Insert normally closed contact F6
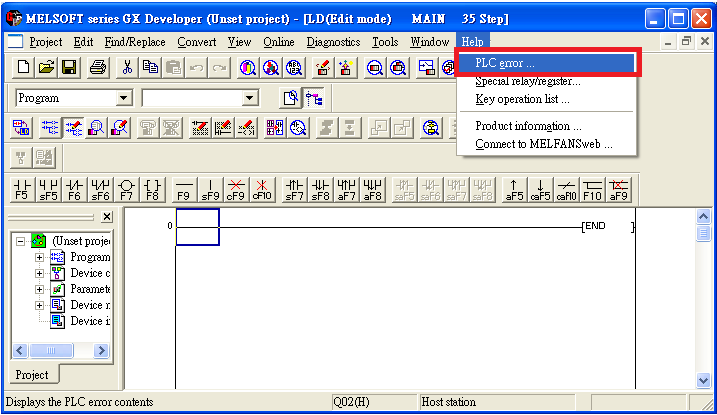 tap(74, 190)
